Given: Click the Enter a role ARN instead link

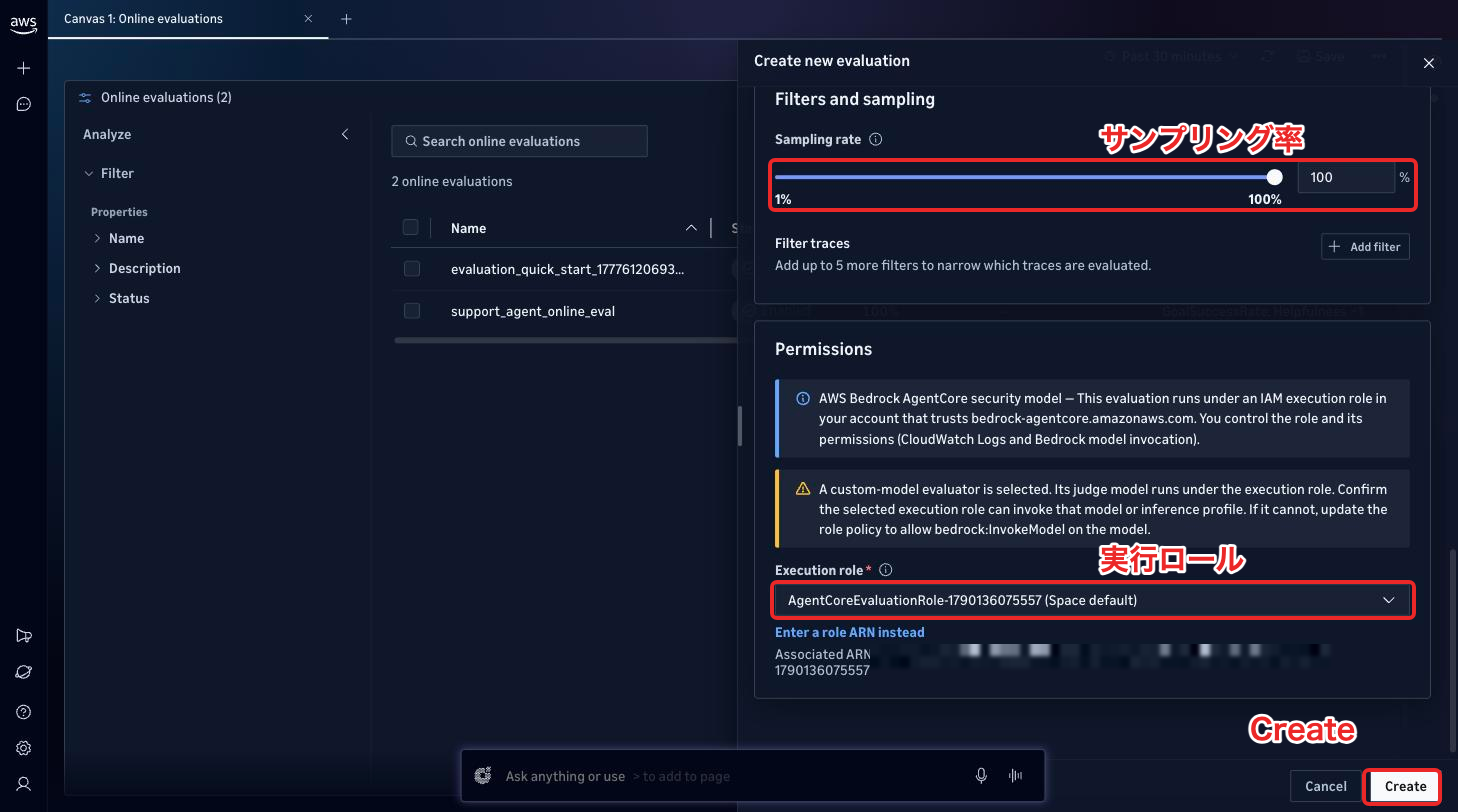Looking at the screenshot, I should point(850,632).
